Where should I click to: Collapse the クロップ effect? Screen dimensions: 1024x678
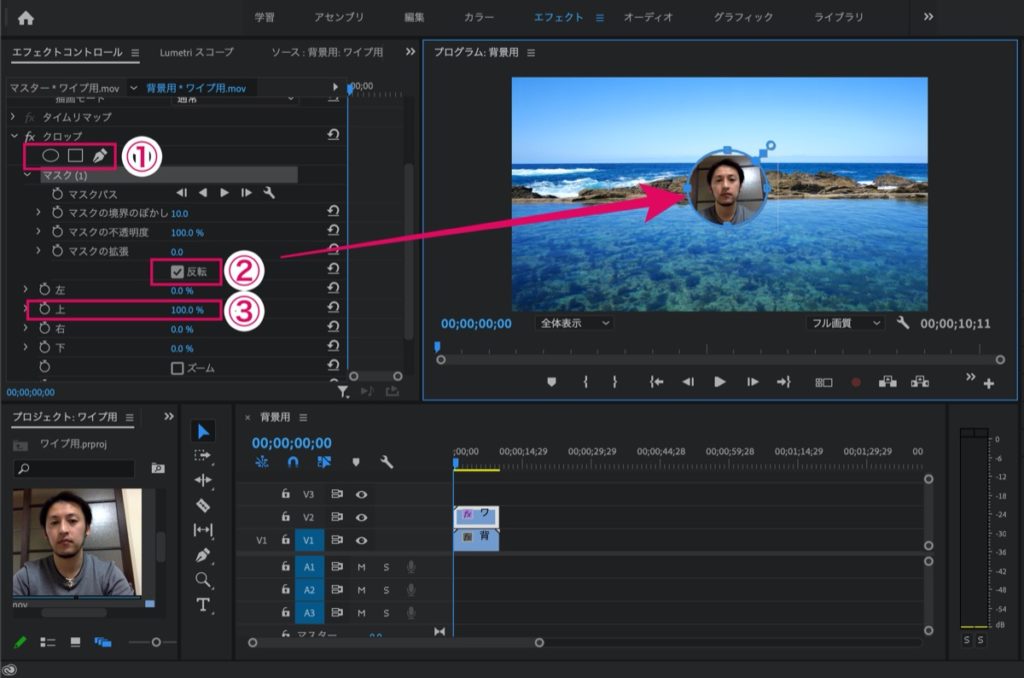14,136
